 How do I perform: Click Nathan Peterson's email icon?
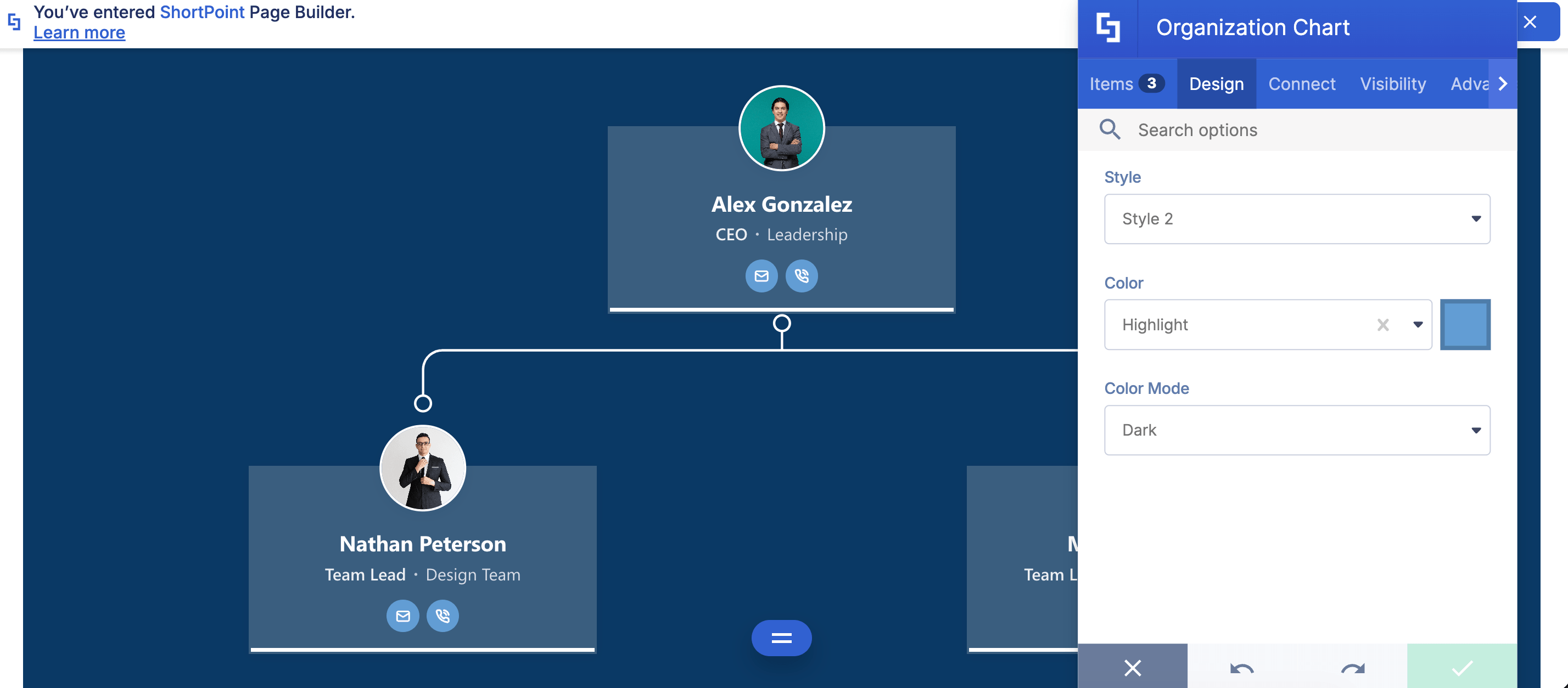403,616
